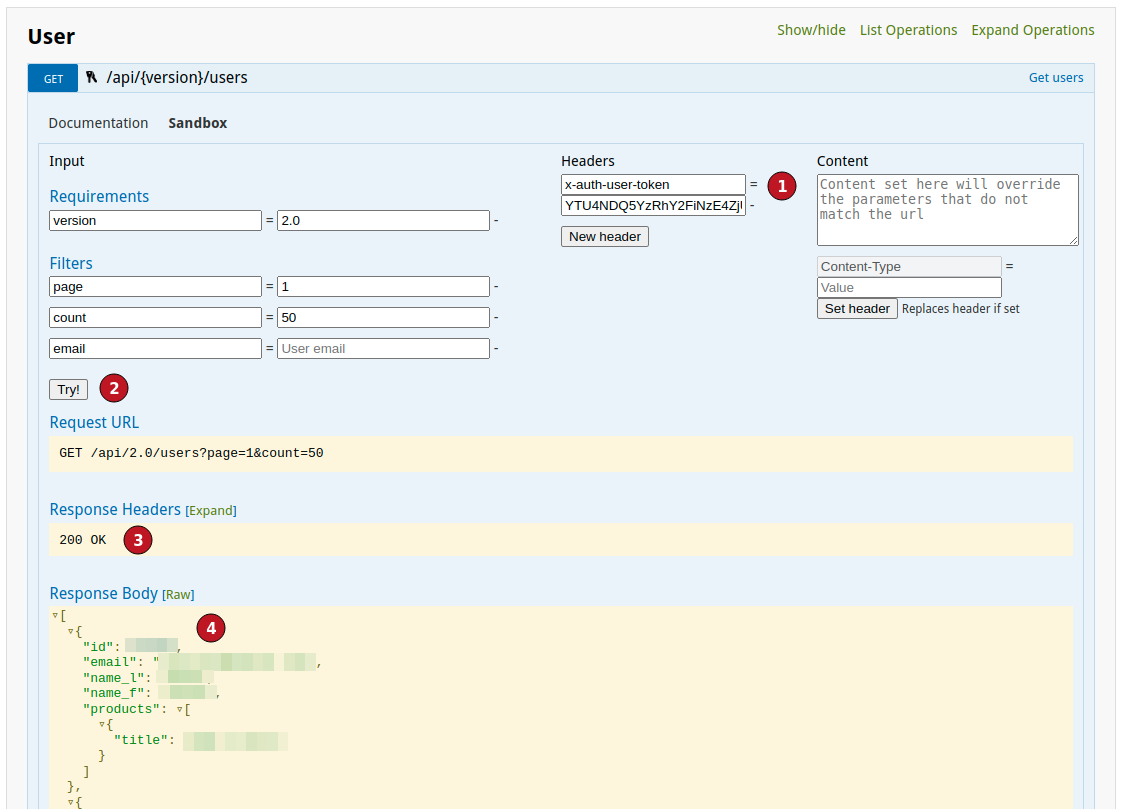This screenshot has height=809, width=1122.
Task: Click the page value field showing 1
Action: [x=383, y=287]
